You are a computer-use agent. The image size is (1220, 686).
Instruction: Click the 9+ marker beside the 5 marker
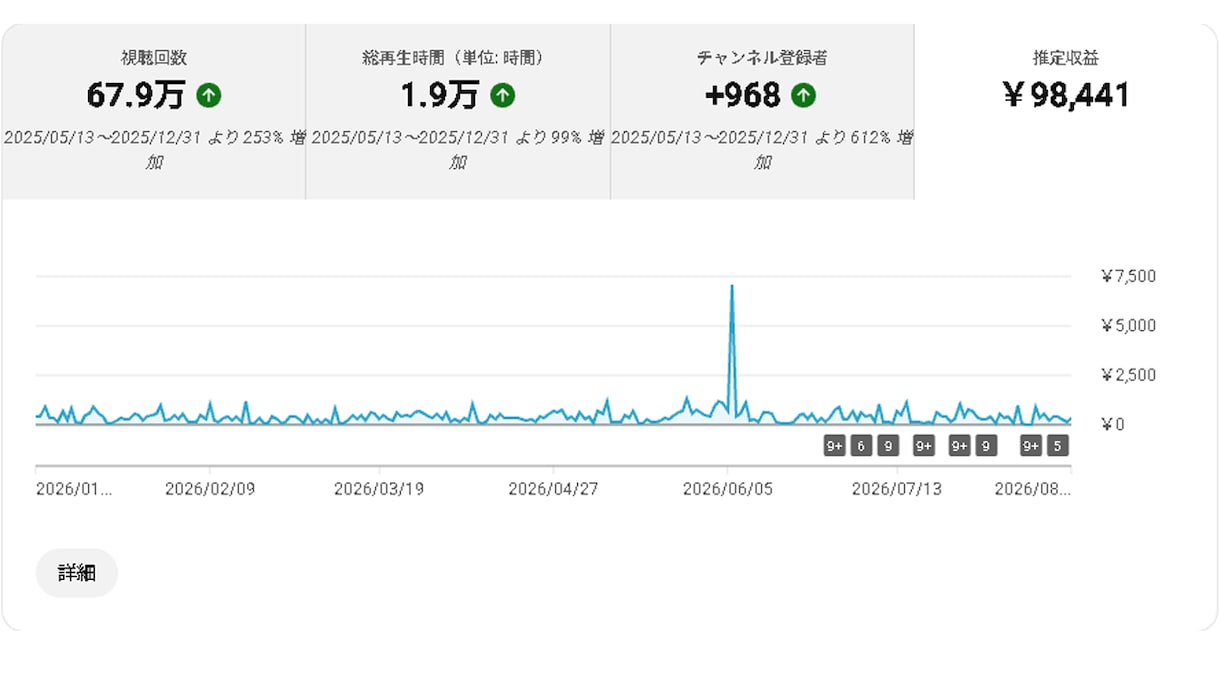(x=1031, y=446)
